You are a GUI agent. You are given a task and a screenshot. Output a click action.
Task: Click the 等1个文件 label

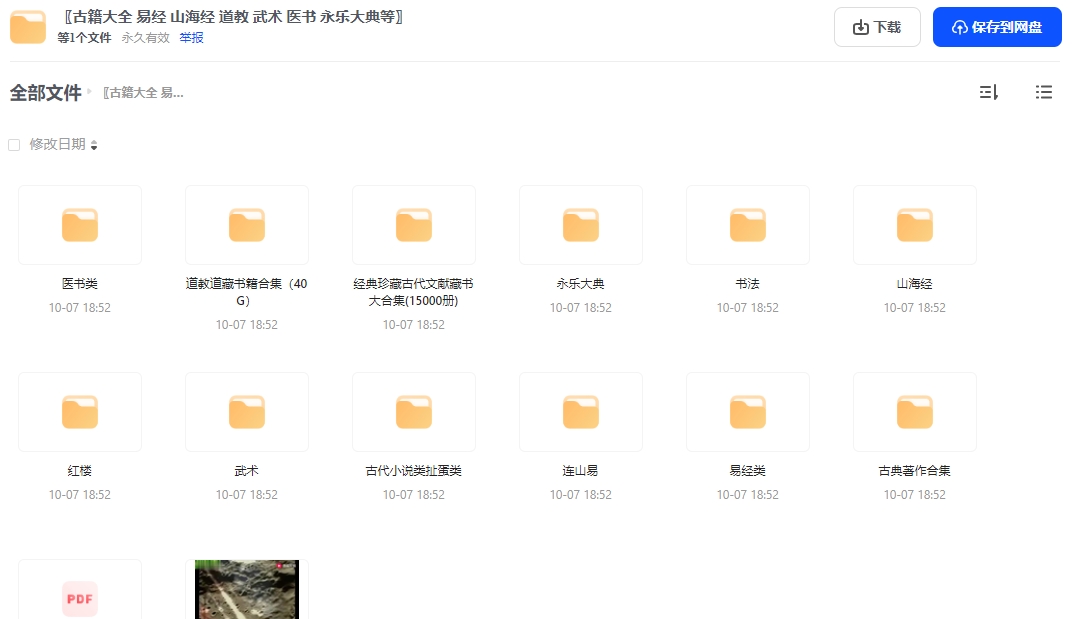tap(84, 38)
